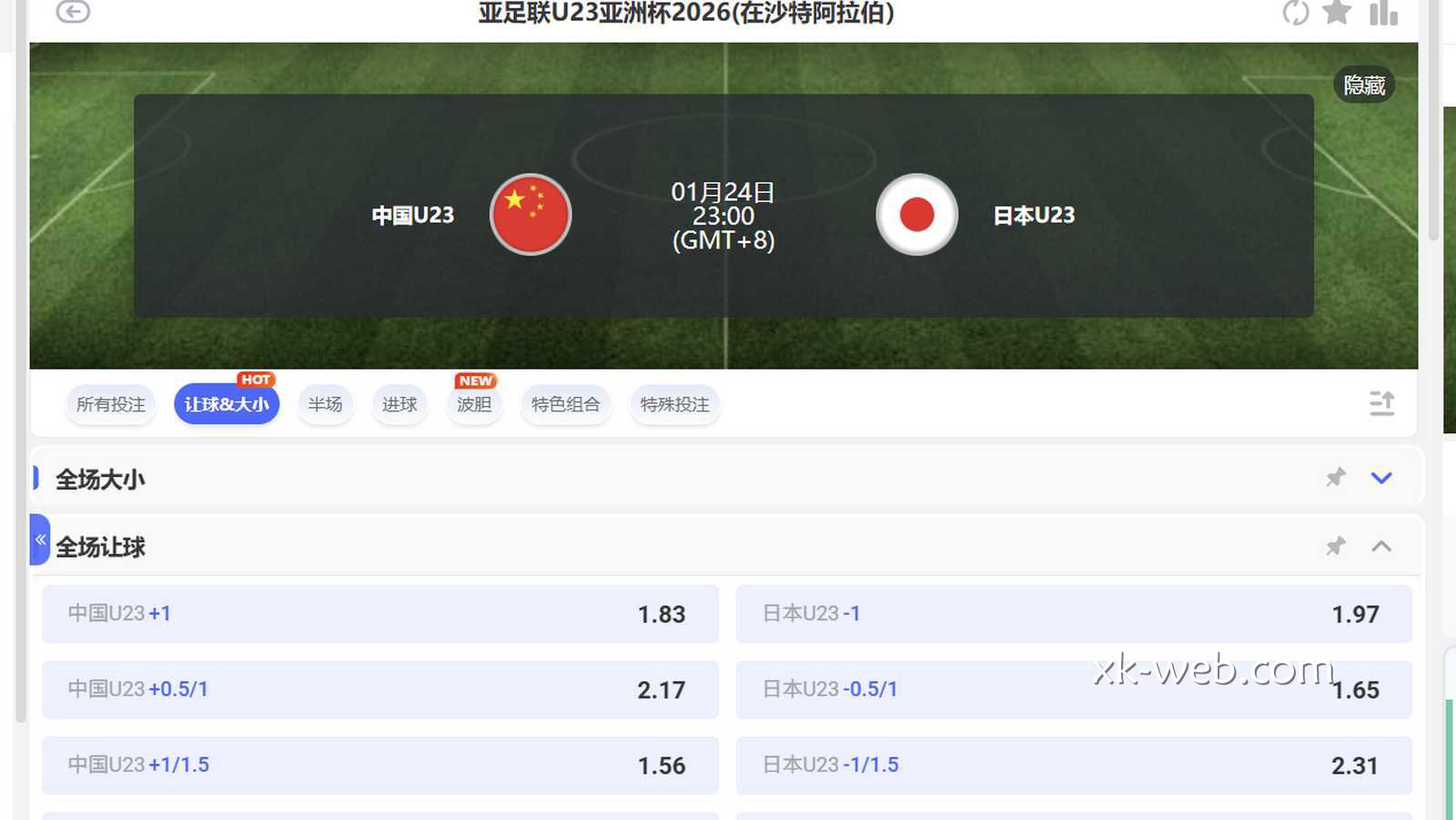
Task: Hide the match banner using 隐藏 button
Action: click(1362, 84)
